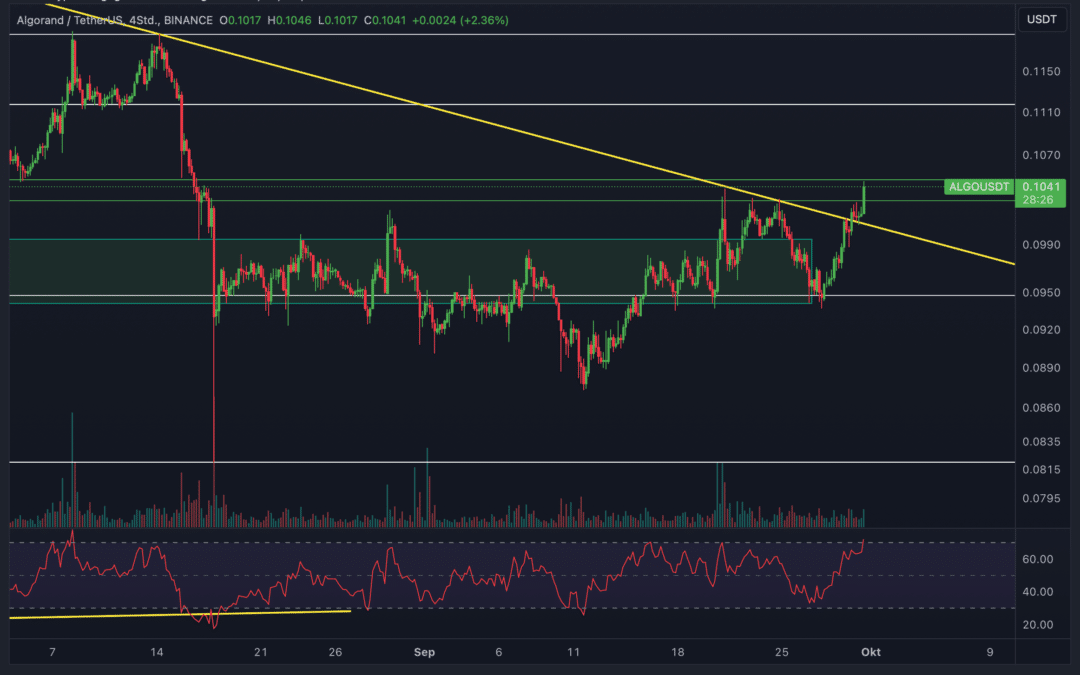Select the white horizontal line at 0.0950
Image resolution: width=1080 pixels, height=675 pixels.
512,295
